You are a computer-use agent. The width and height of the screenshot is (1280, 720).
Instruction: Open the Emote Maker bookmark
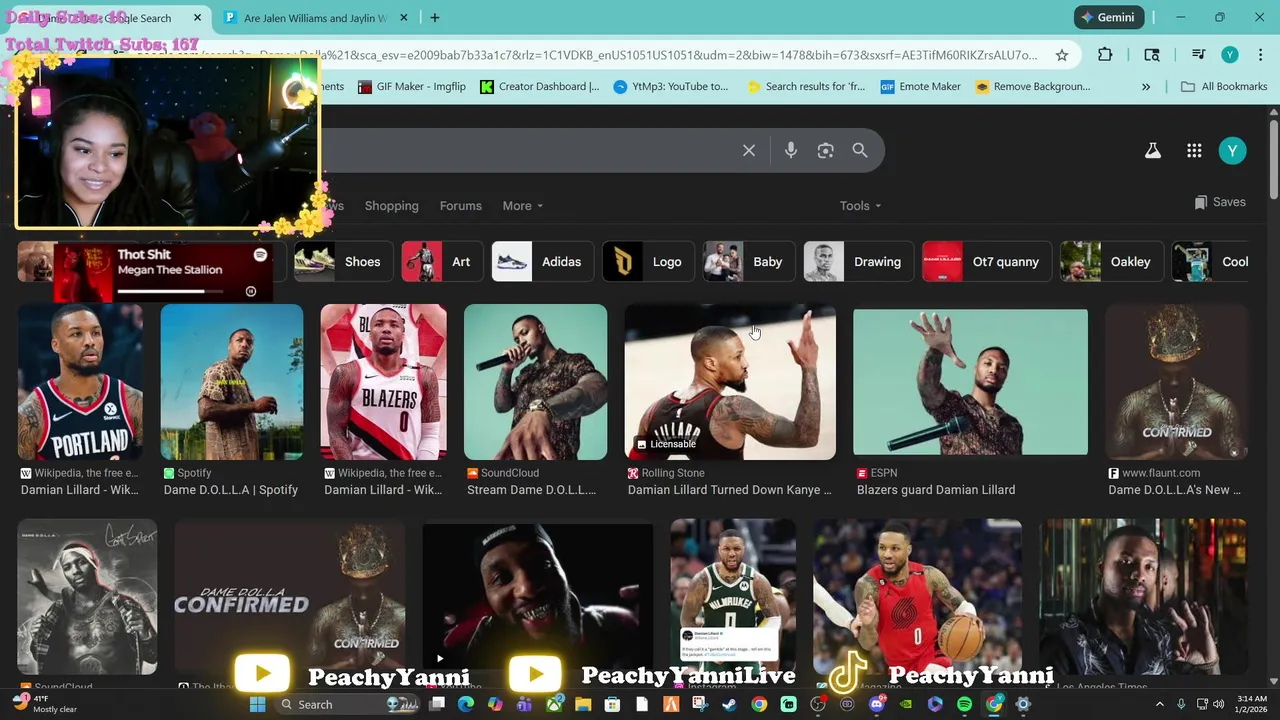tap(921, 87)
